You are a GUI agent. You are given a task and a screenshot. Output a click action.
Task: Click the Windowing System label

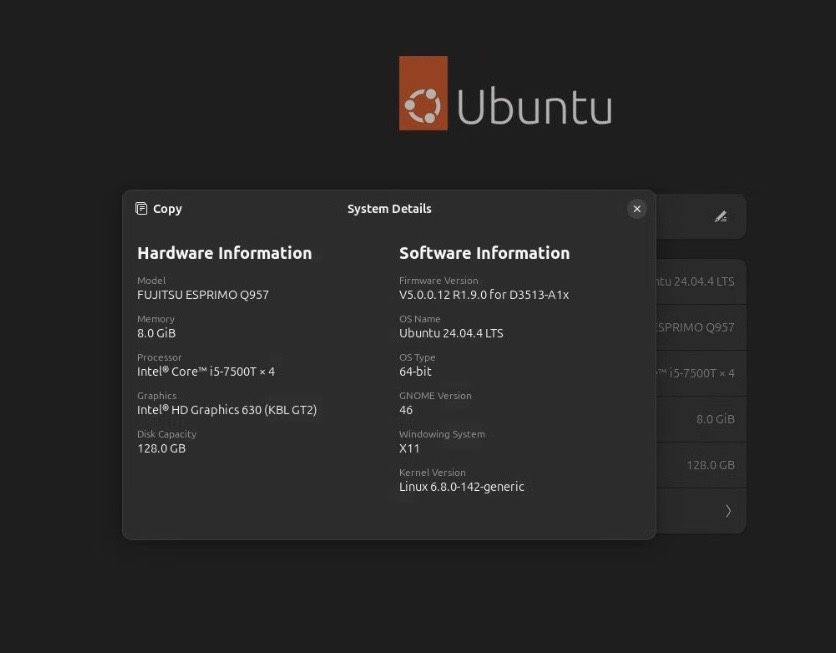coord(443,434)
